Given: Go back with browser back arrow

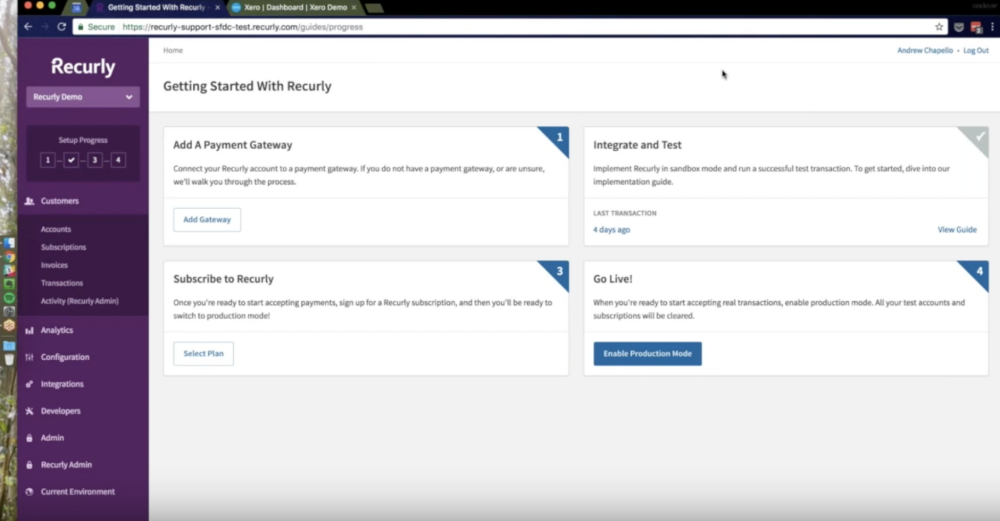Looking at the screenshot, I should pos(28,27).
